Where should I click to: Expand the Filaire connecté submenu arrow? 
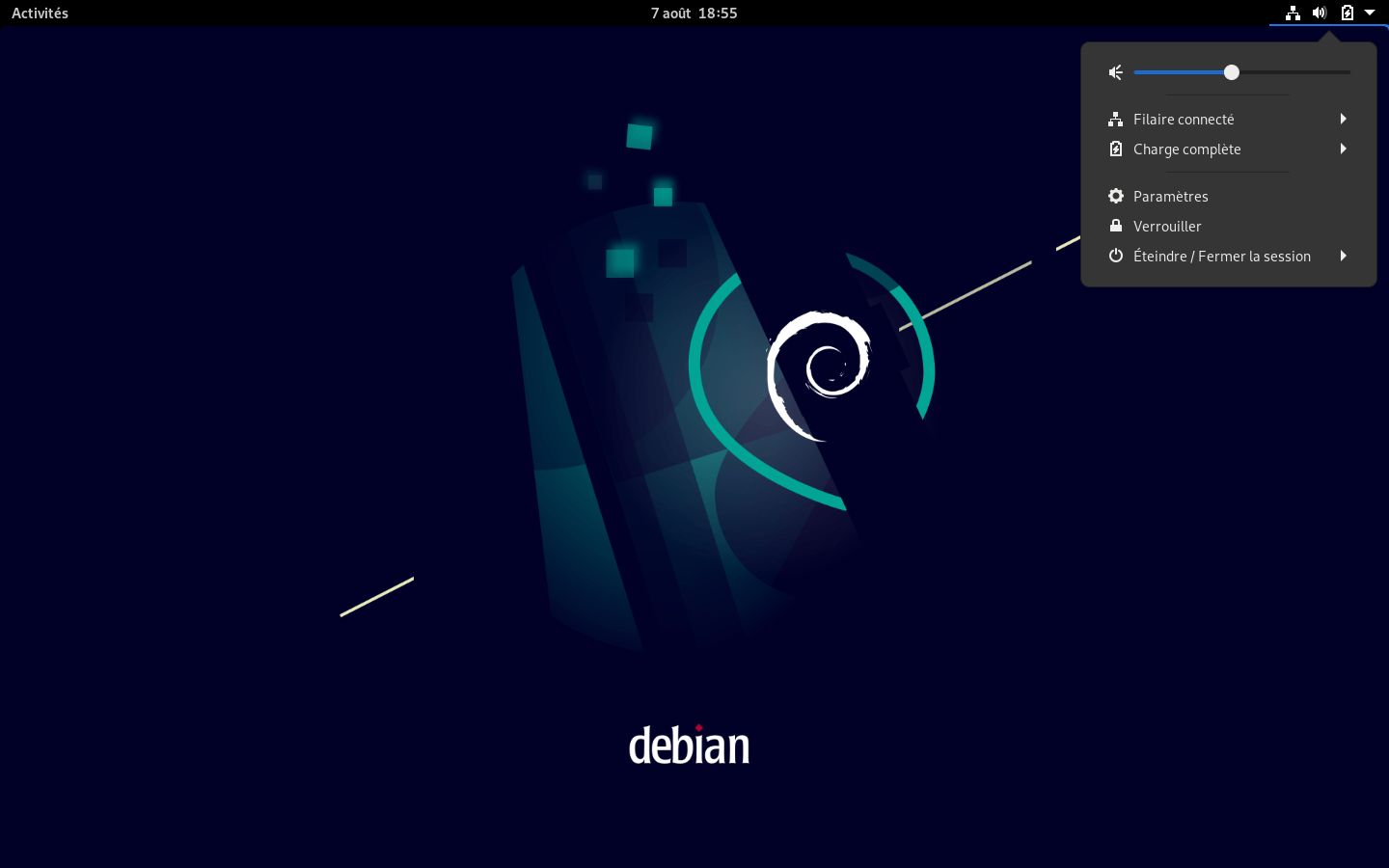[1343, 119]
